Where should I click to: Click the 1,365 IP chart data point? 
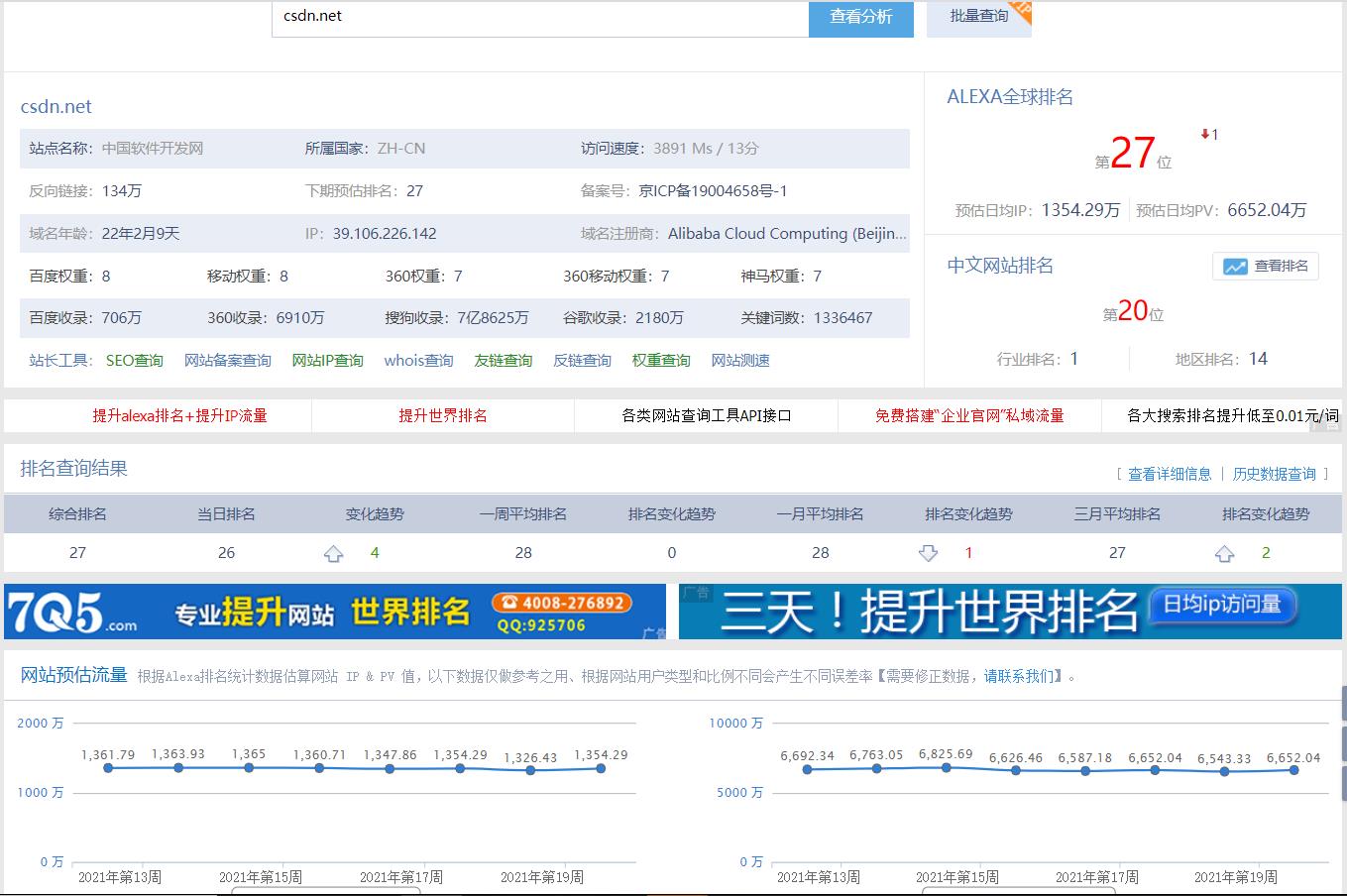point(249,767)
